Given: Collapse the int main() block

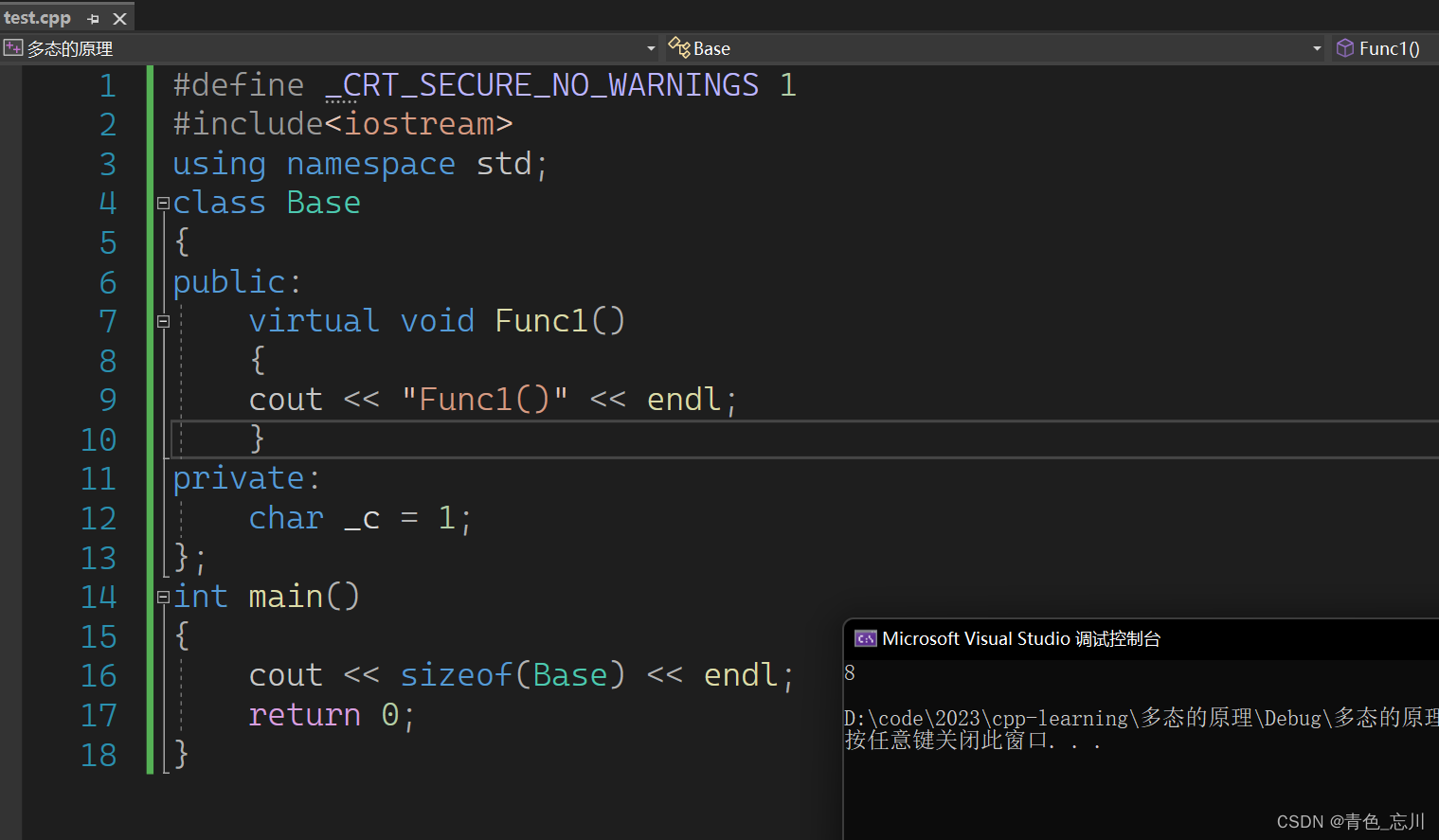Looking at the screenshot, I should pos(163,597).
